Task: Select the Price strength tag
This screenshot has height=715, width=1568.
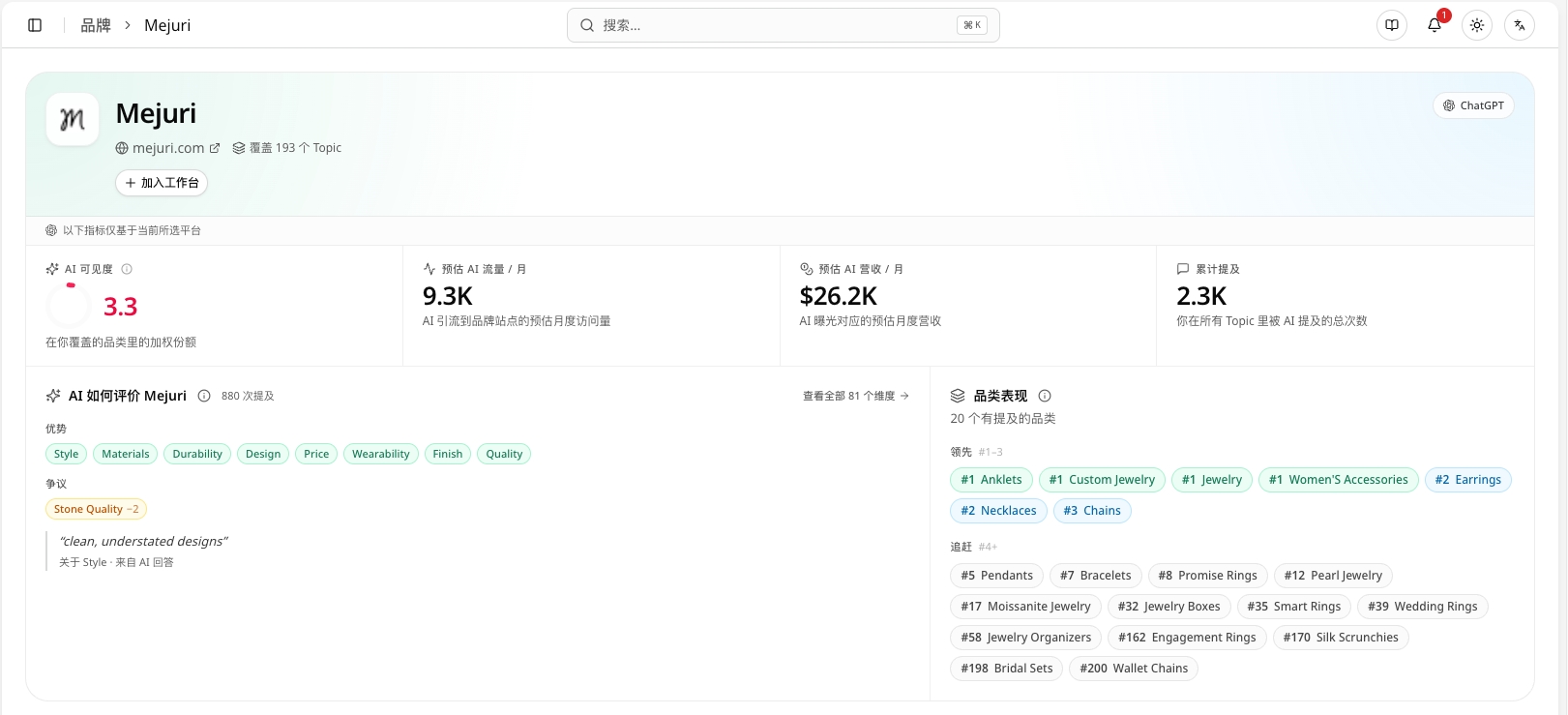Action: (316, 454)
